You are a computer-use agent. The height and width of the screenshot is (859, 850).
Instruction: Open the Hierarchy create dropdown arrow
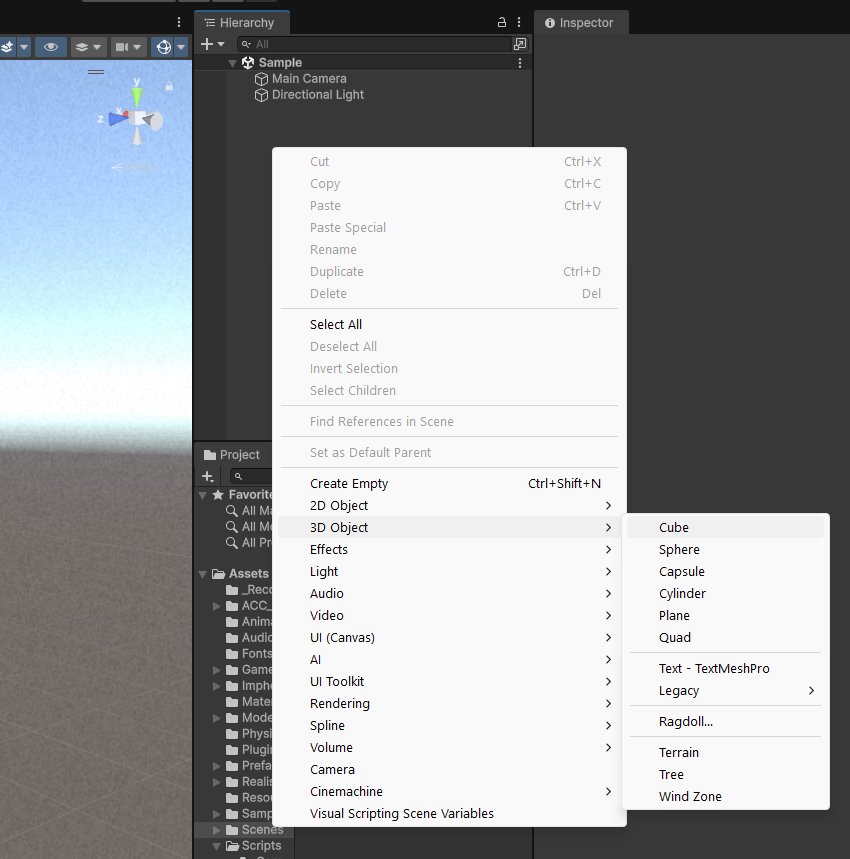pos(221,44)
